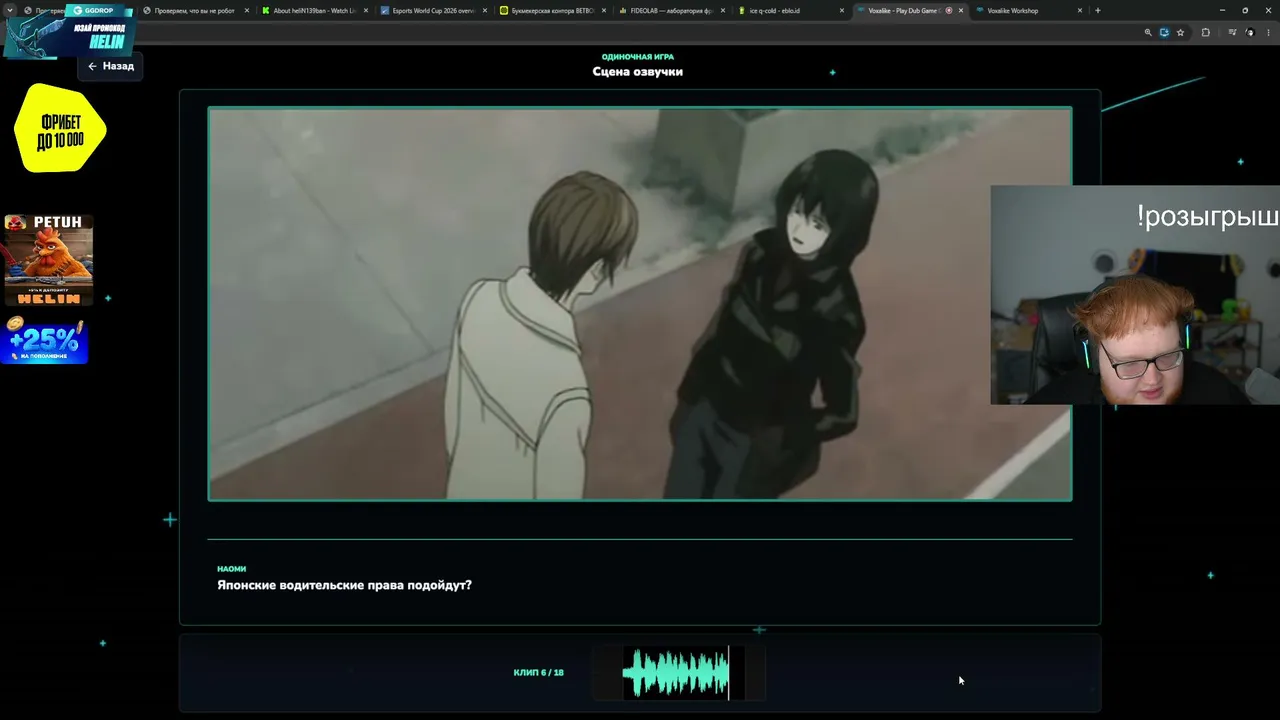Go back with the Назад button
Viewport: 1280px width, 720px height.
pyautogui.click(x=110, y=66)
